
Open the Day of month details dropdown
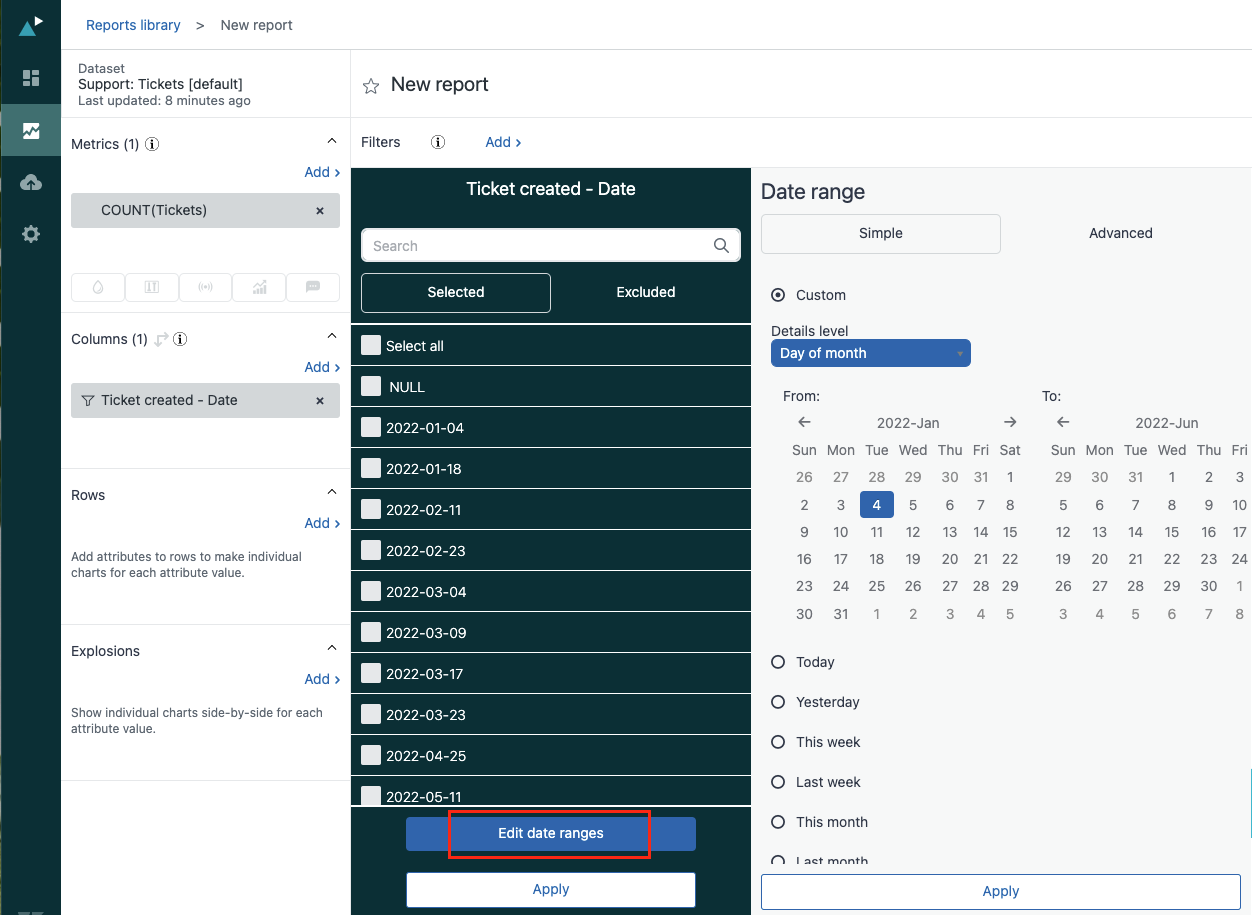pyautogui.click(x=870, y=353)
